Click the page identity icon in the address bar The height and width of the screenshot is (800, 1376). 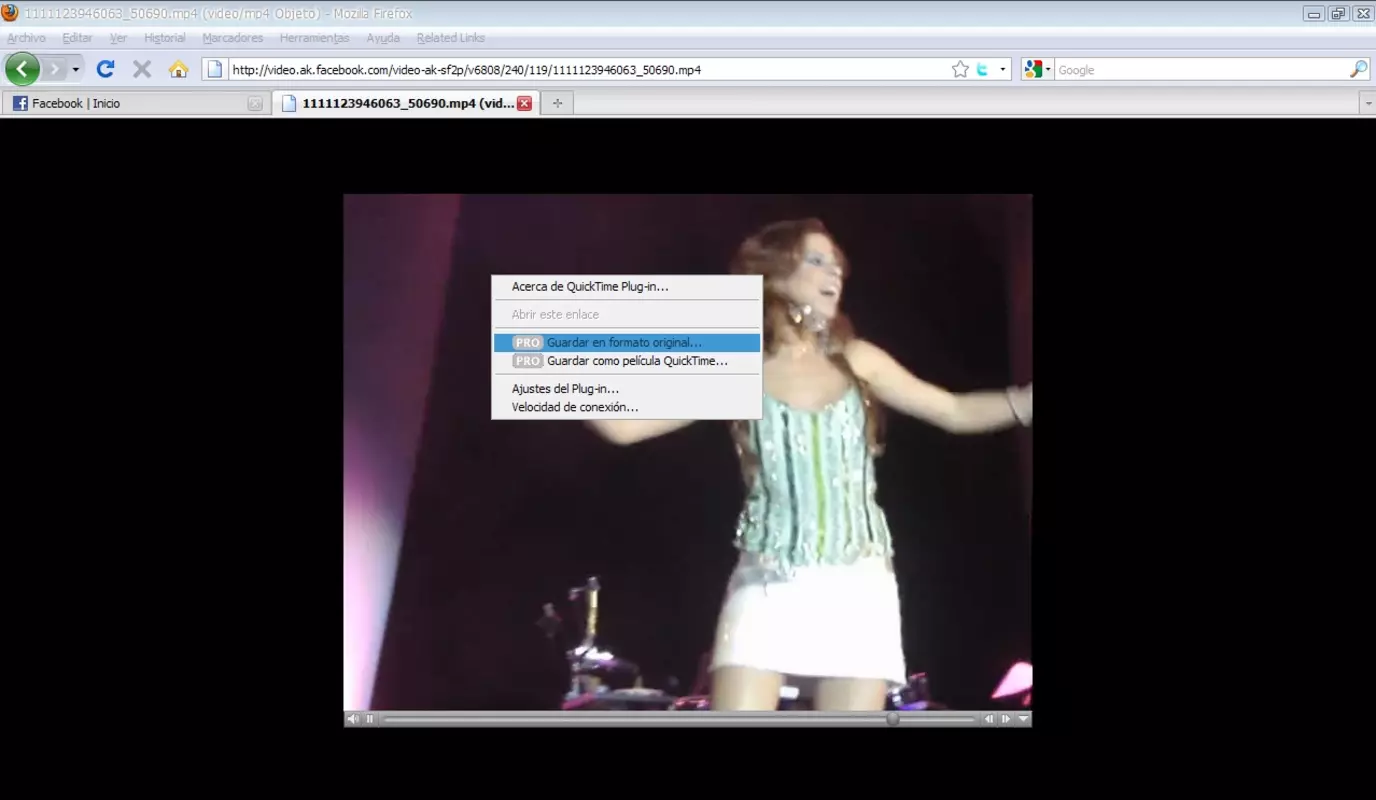click(x=215, y=69)
